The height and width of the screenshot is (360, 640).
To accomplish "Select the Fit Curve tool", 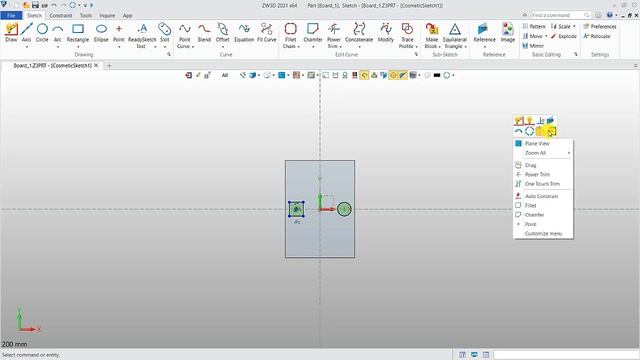I will [267, 33].
